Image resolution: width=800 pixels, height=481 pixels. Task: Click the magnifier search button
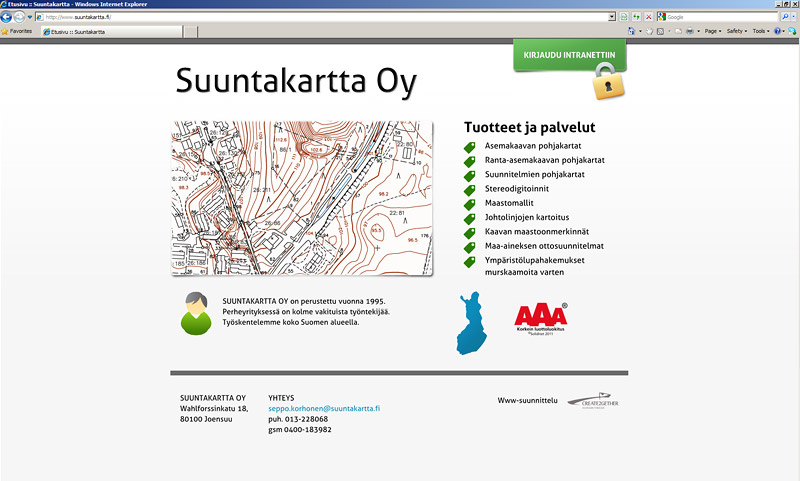(785, 17)
